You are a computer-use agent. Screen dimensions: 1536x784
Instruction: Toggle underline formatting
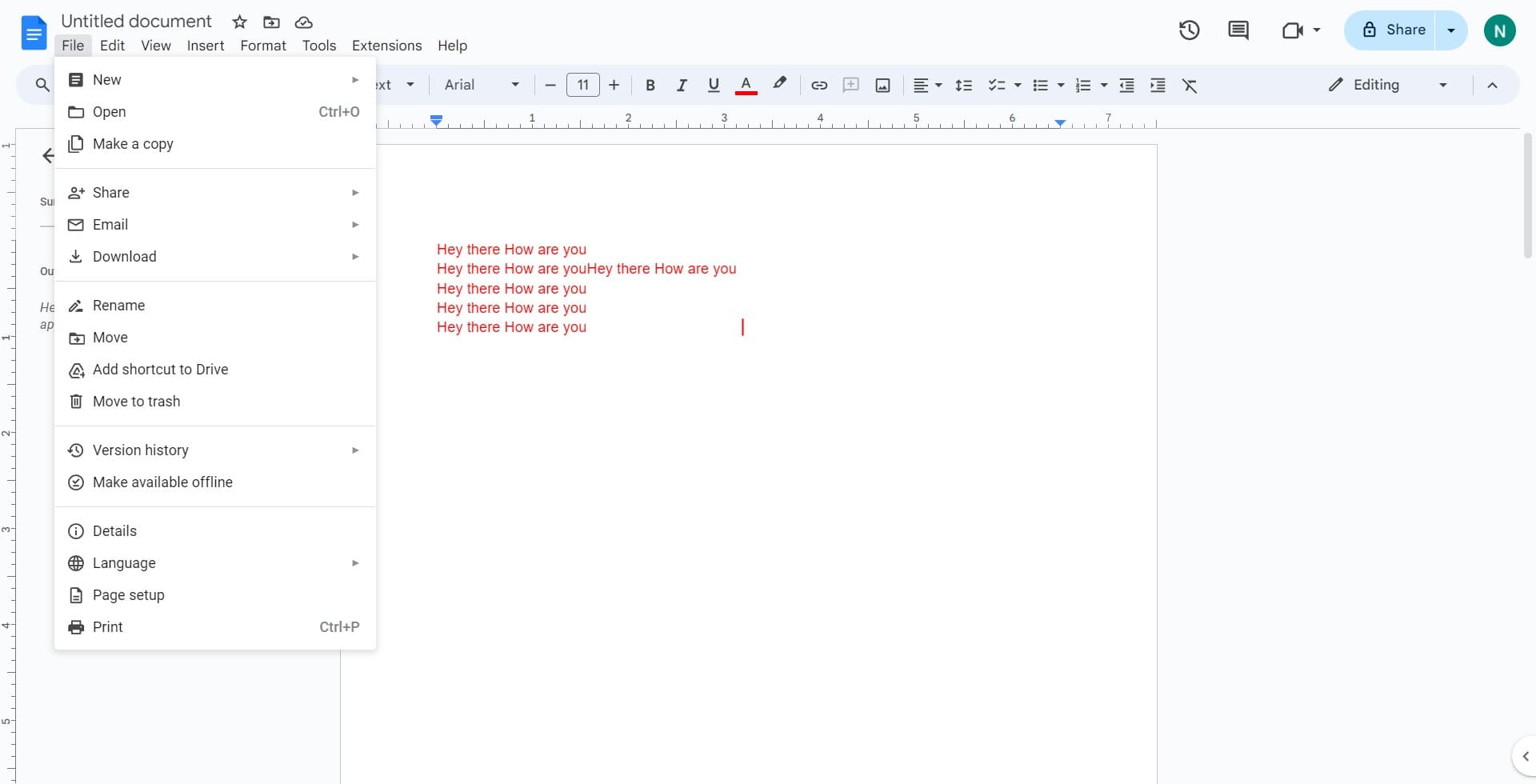(713, 85)
